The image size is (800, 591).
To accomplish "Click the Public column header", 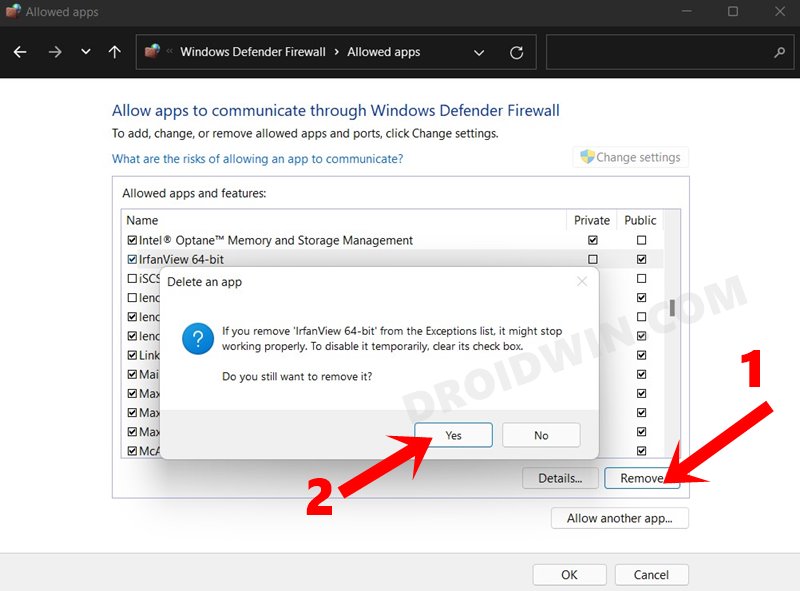I will pos(640,220).
